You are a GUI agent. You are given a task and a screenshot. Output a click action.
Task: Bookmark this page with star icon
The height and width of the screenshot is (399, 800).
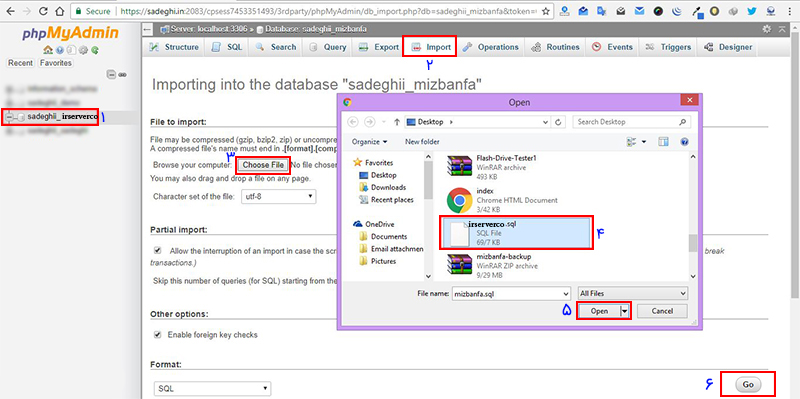point(546,11)
